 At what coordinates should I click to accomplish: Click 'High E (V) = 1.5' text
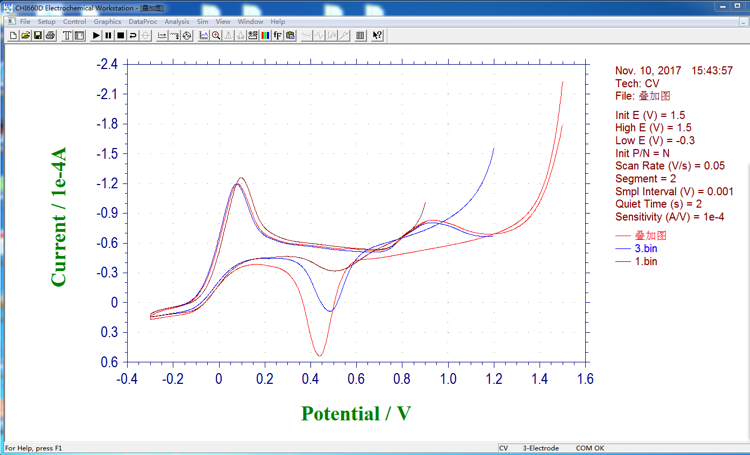[x=653, y=128]
